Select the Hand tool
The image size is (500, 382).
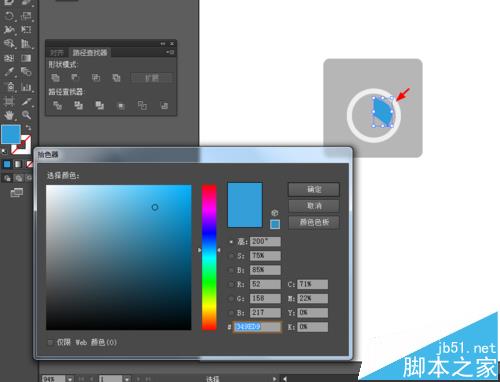click(9, 115)
